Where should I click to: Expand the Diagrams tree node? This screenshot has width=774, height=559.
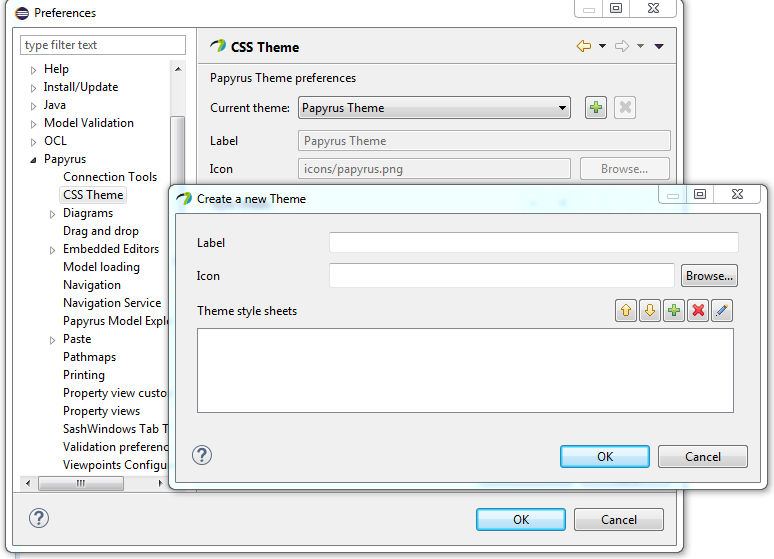[52, 214]
